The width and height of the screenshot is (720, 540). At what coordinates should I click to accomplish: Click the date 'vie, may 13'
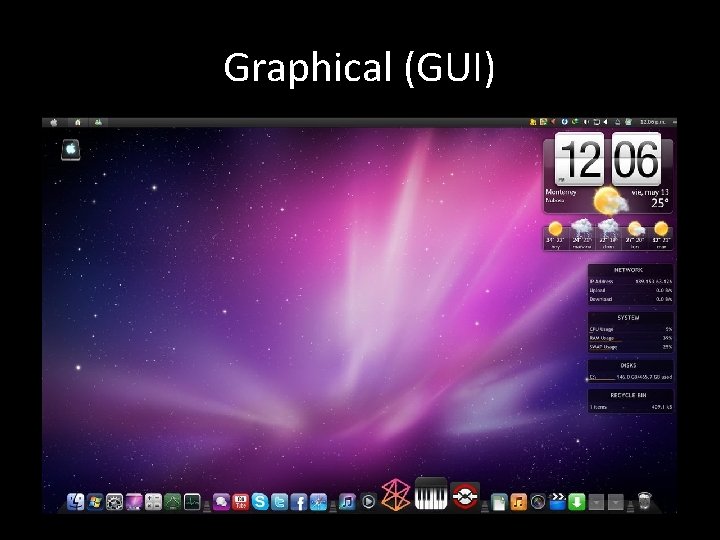pos(650,192)
